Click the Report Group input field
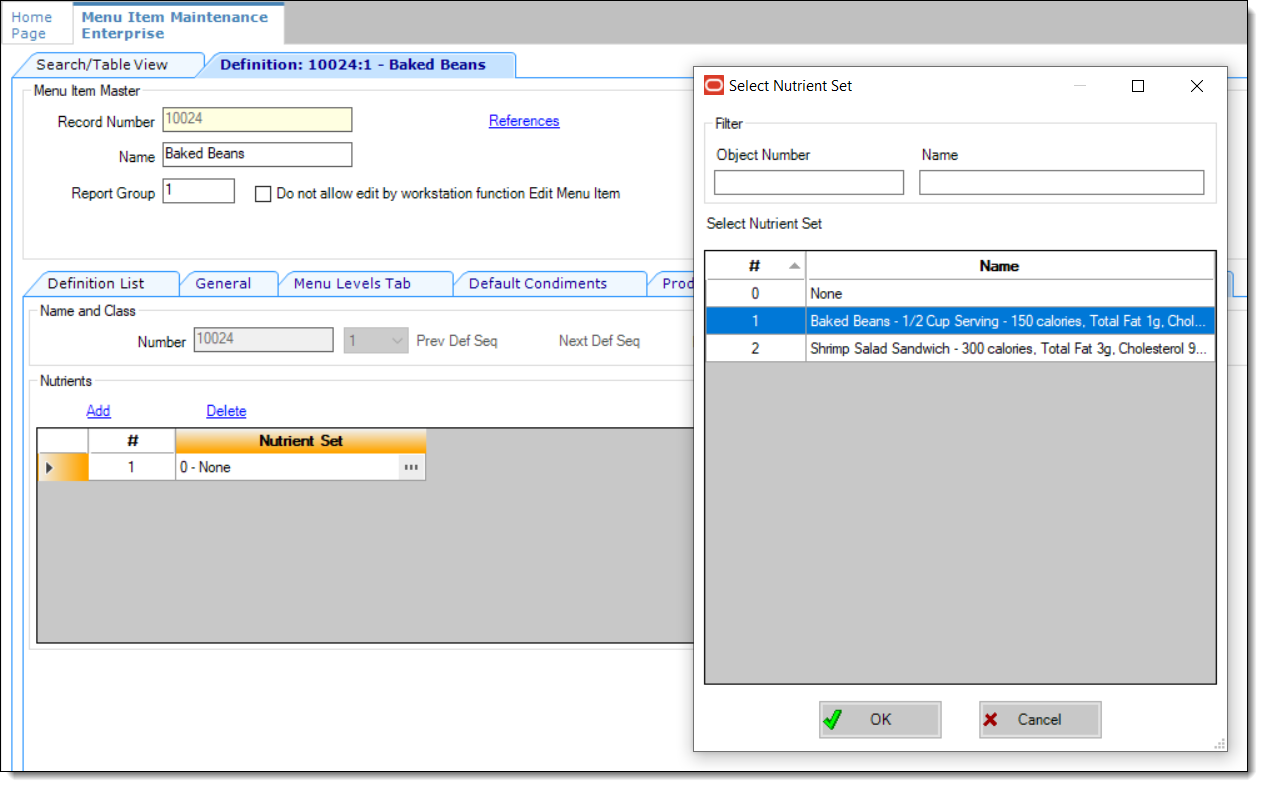This screenshot has width=1263, height=787. pos(198,191)
